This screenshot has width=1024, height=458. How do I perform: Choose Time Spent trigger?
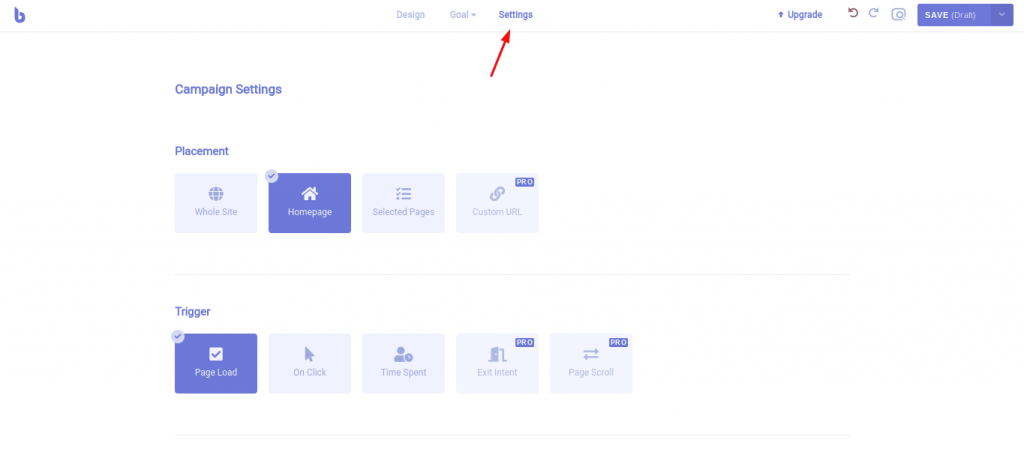tap(404, 363)
